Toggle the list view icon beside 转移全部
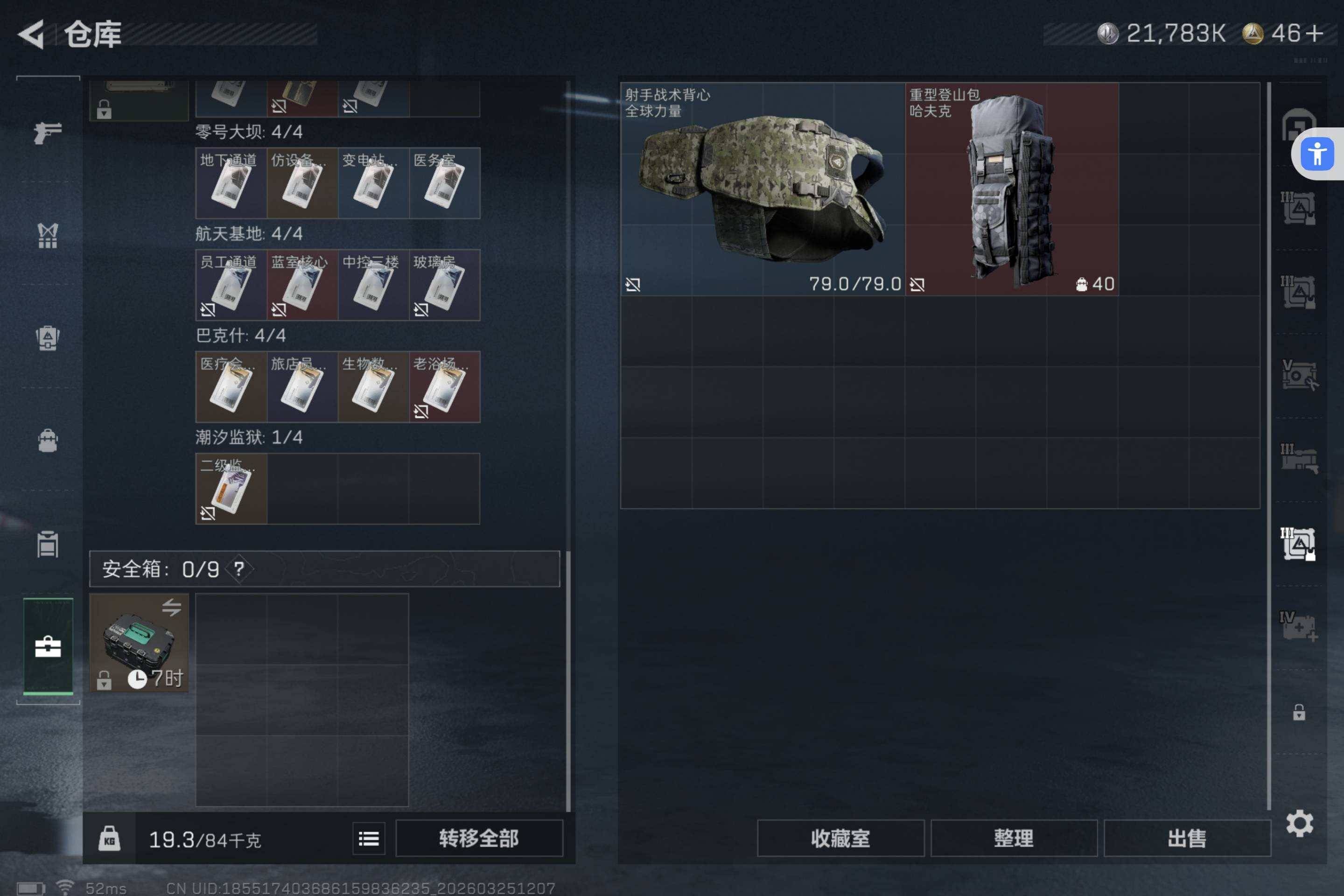 pos(369,838)
